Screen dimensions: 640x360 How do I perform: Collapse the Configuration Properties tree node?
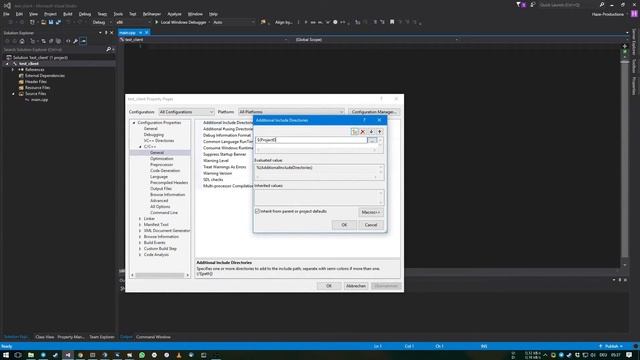tap(134, 122)
